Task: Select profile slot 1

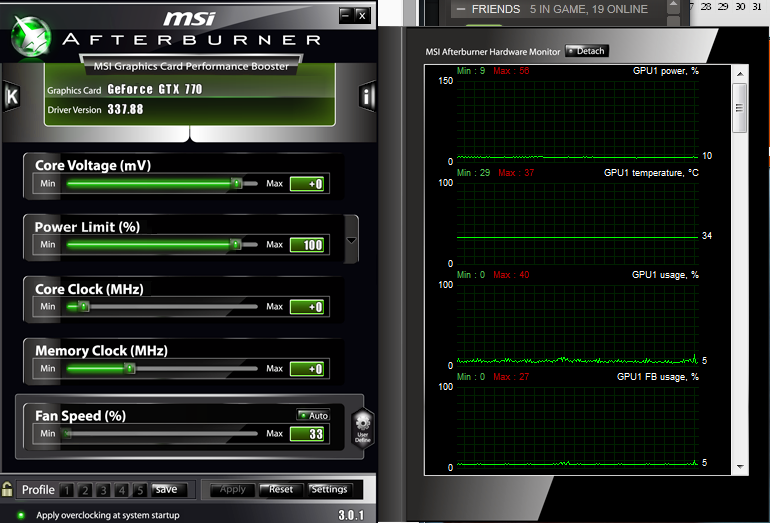Action: click(67, 490)
